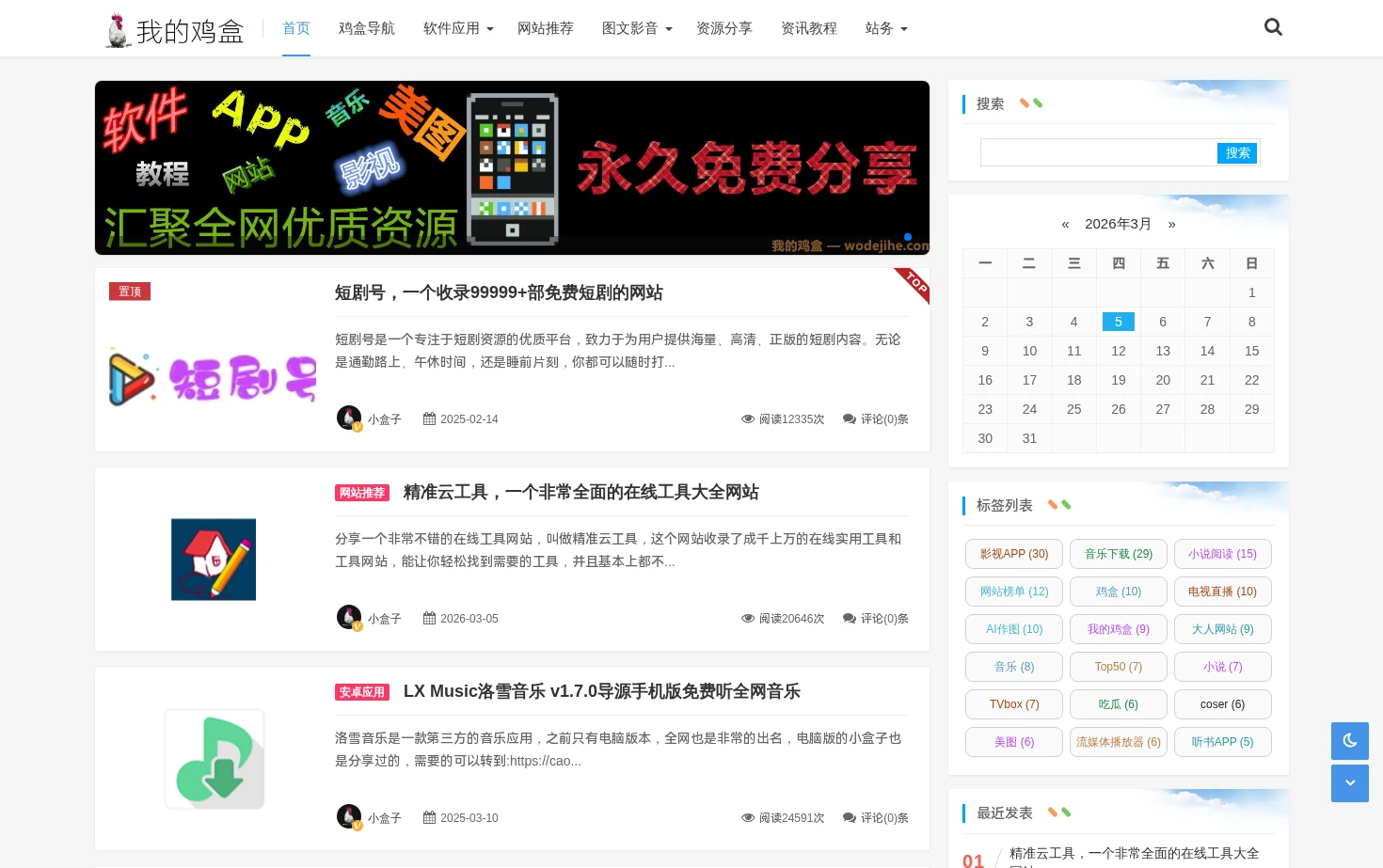Select highlighted day 5 in calendar

click(1119, 322)
